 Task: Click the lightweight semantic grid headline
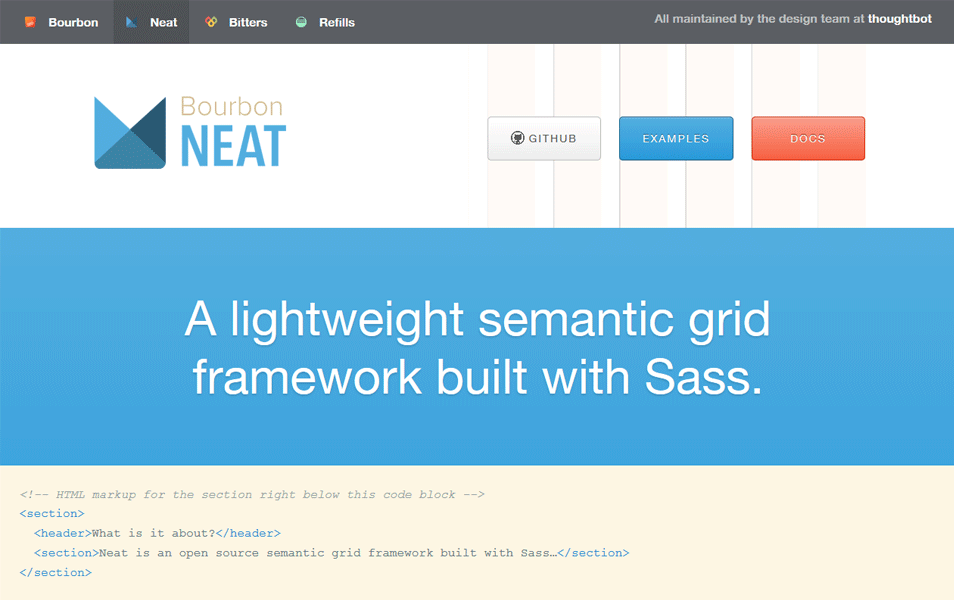(x=477, y=348)
